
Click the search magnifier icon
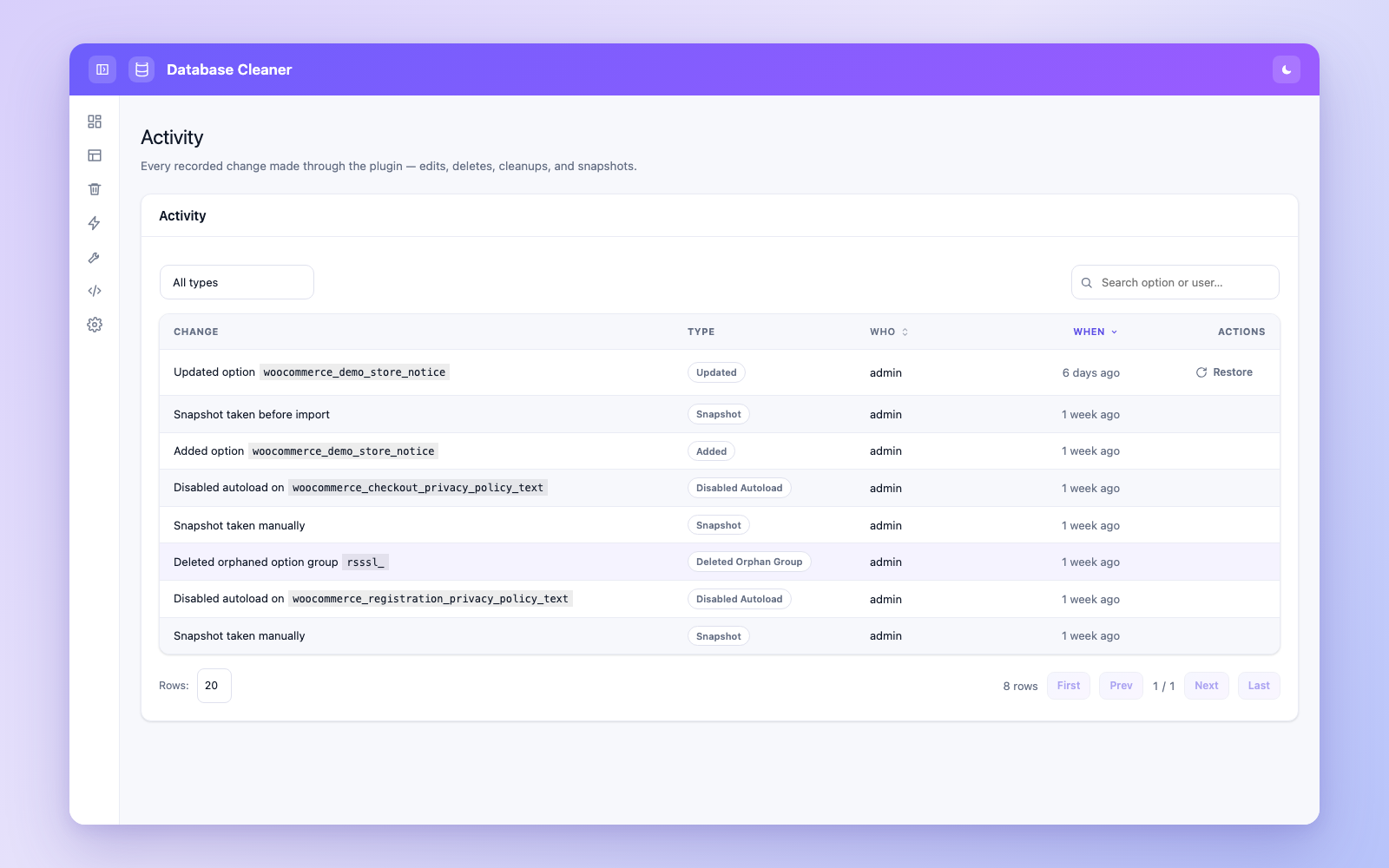click(x=1087, y=283)
